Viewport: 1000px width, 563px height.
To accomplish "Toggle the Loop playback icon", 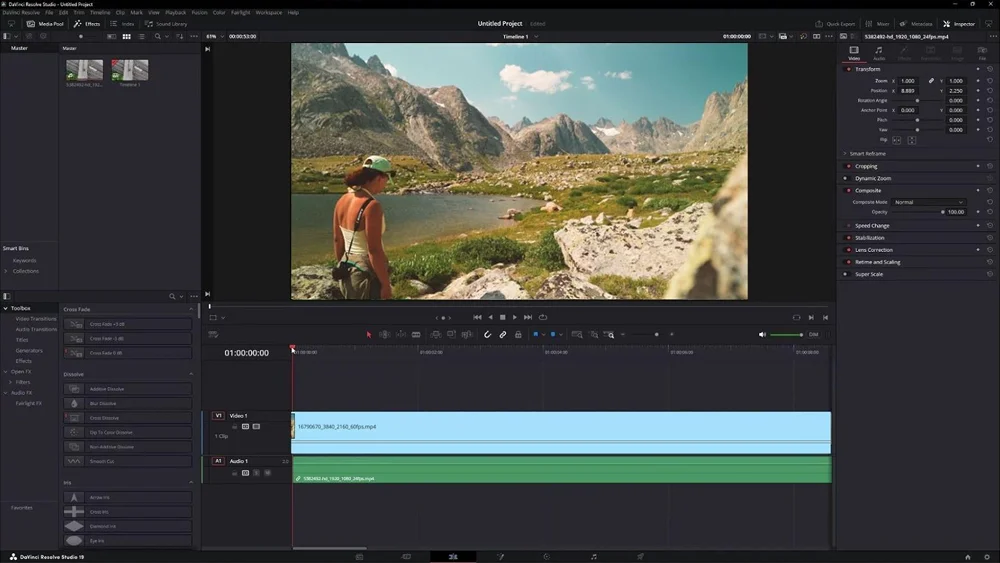I will coord(543,318).
